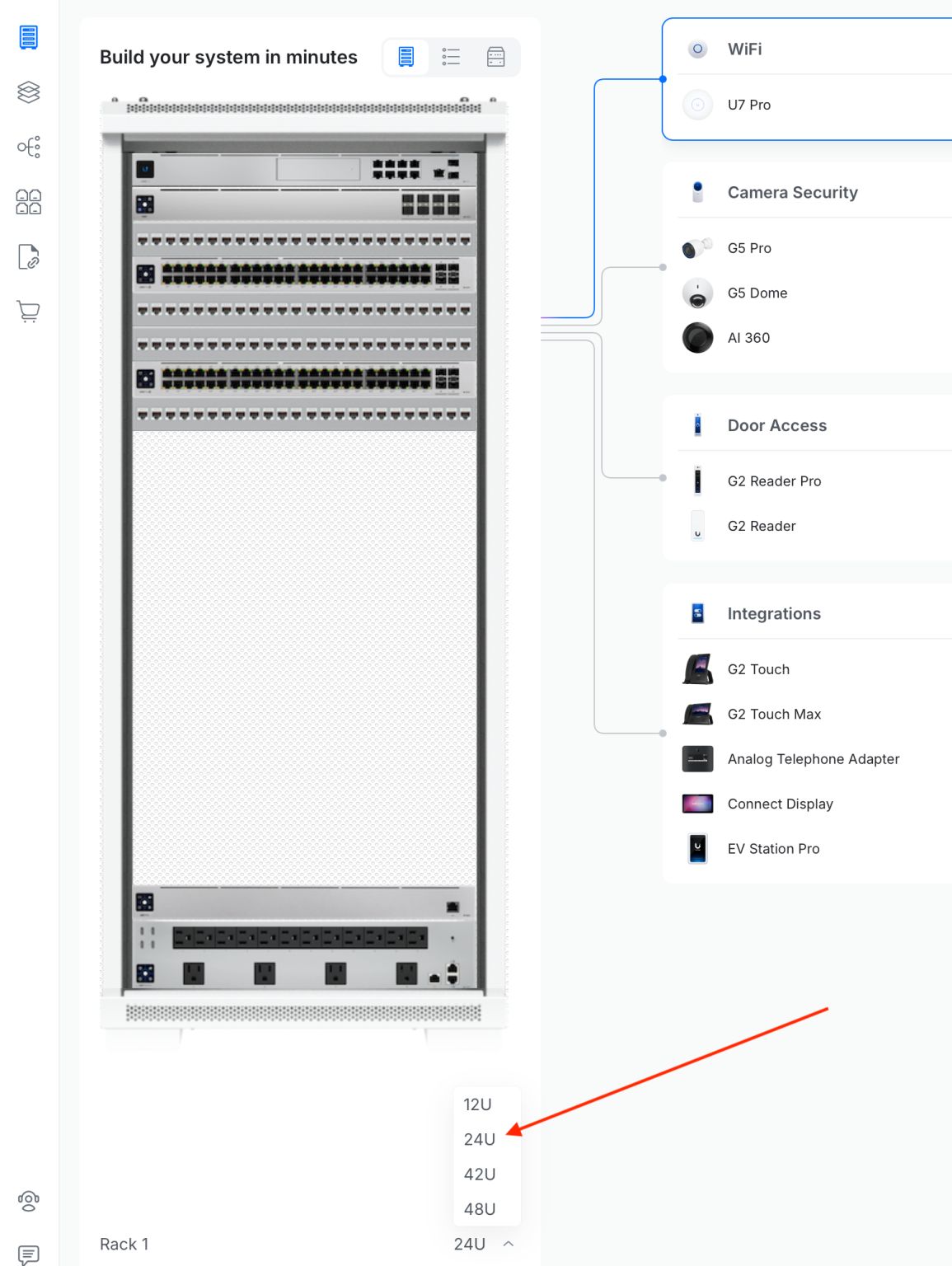Open the feedback chat sidebar icon
Viewport: 952px width, 1266px height.
click(29, 1255)
